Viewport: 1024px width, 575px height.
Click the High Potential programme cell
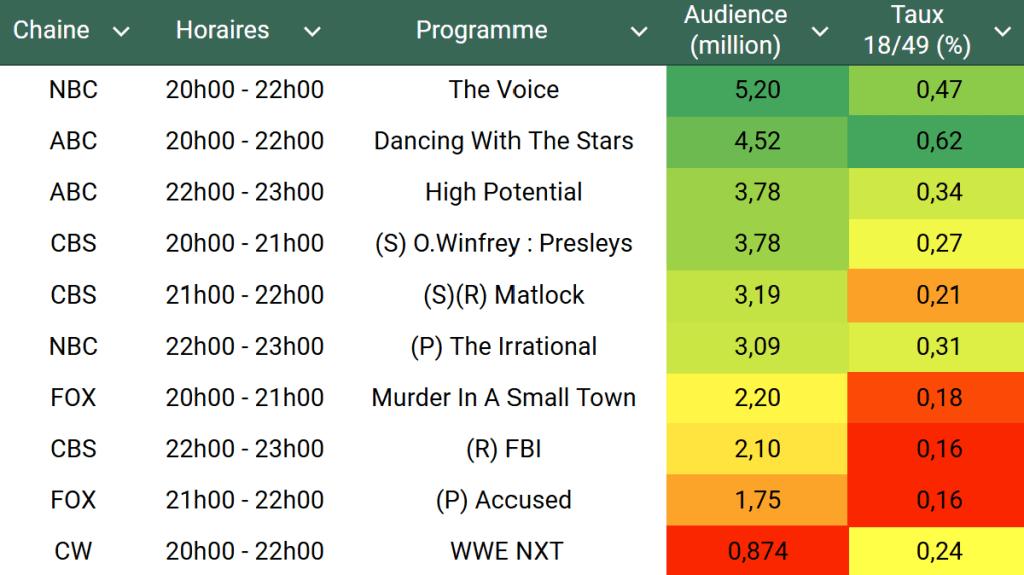click(x=503, y=192)
